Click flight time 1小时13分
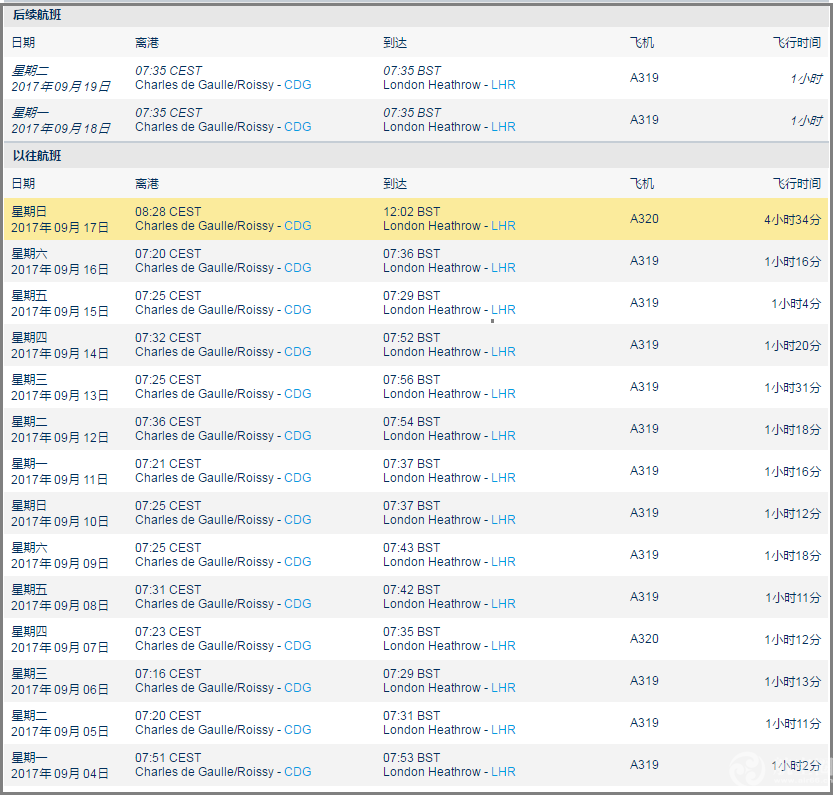The width and height of the screenshot is (834, 796). point(793,681)
